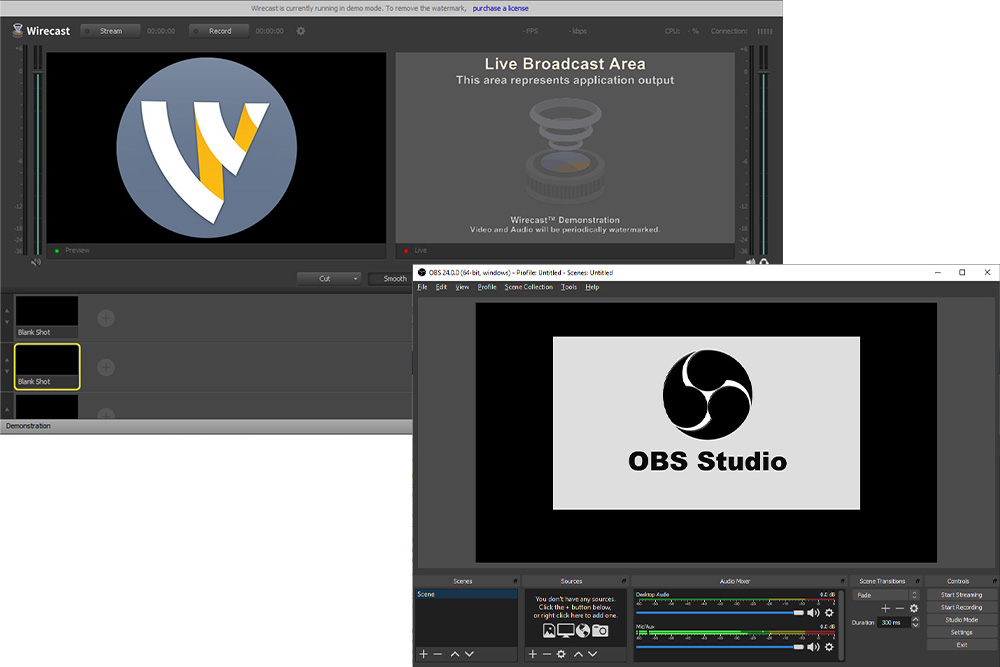This screenshot has width=1000, height=667.
Task: Click the Demonstration status bar text
Action: (x=28, y=426)
